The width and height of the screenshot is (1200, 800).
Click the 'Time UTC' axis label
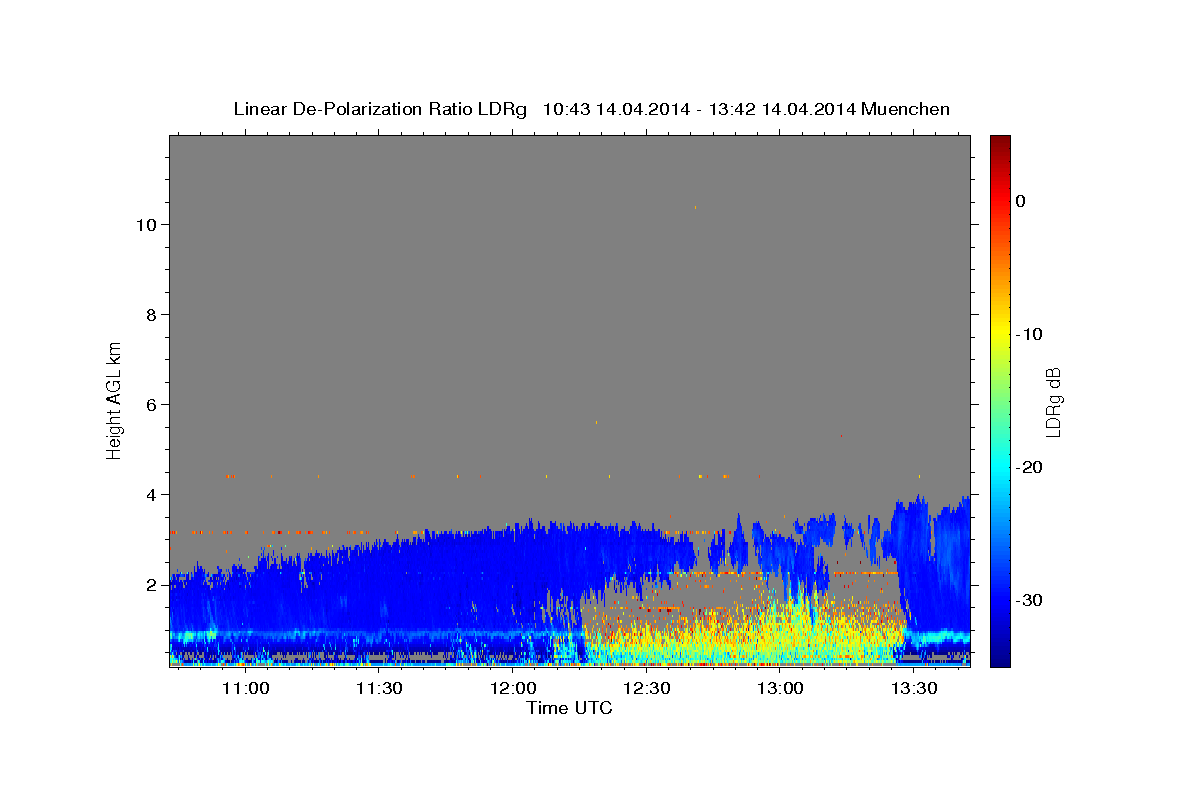(569, 709)
